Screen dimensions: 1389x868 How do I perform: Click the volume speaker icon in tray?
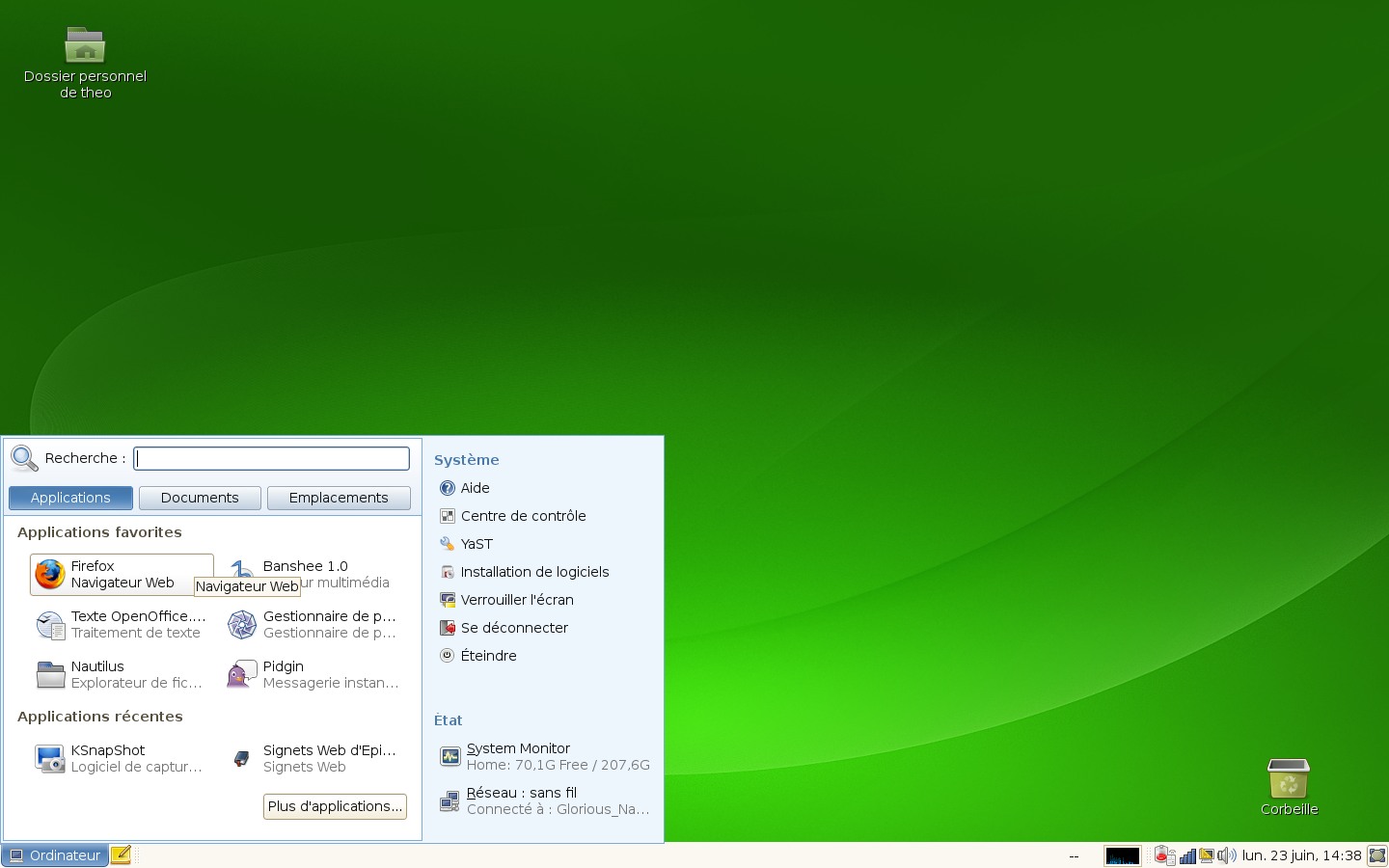pos(1226,855)
